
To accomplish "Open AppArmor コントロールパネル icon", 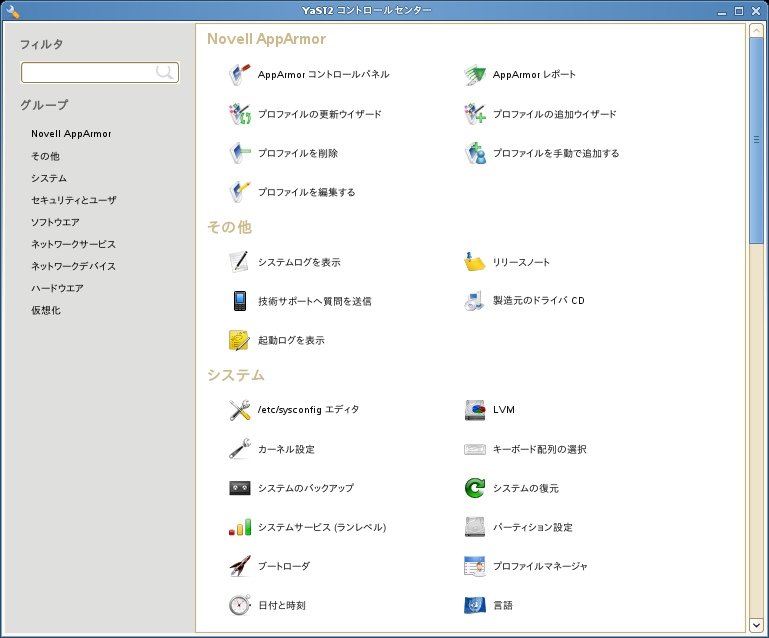I will [x=240, y=75].
